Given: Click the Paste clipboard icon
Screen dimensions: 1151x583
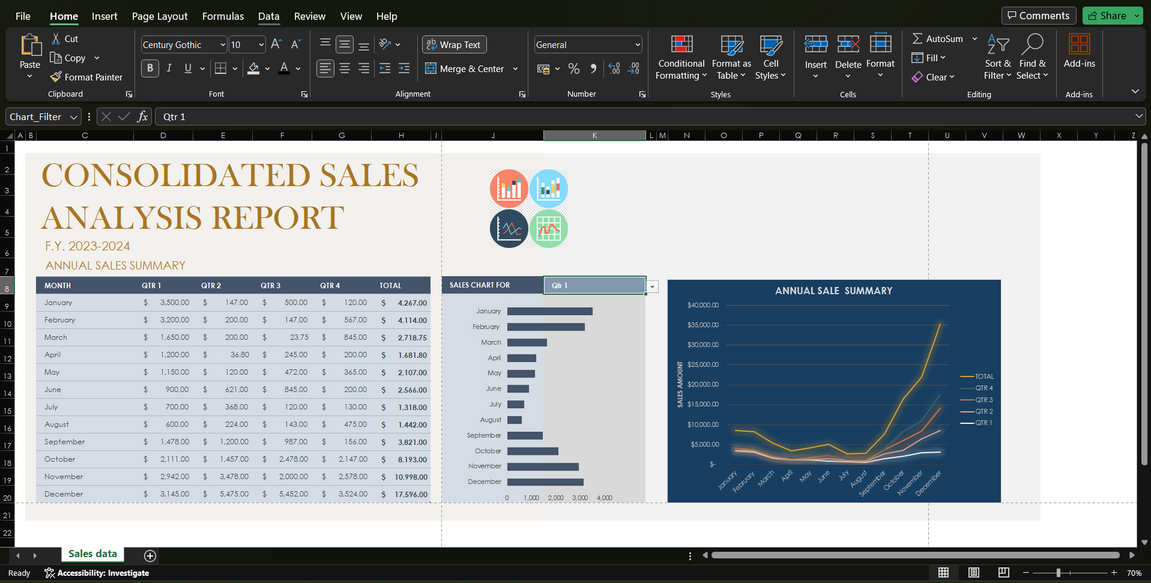Looking at the screenshot, I should pos(30,46).
